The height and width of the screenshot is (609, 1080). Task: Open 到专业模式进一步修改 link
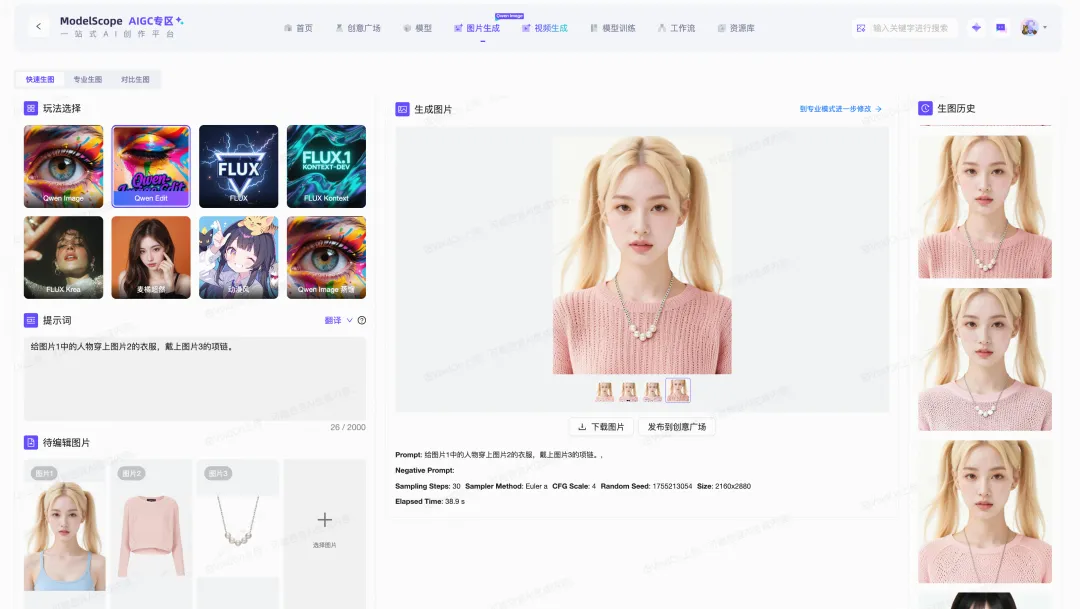[840, 109]
